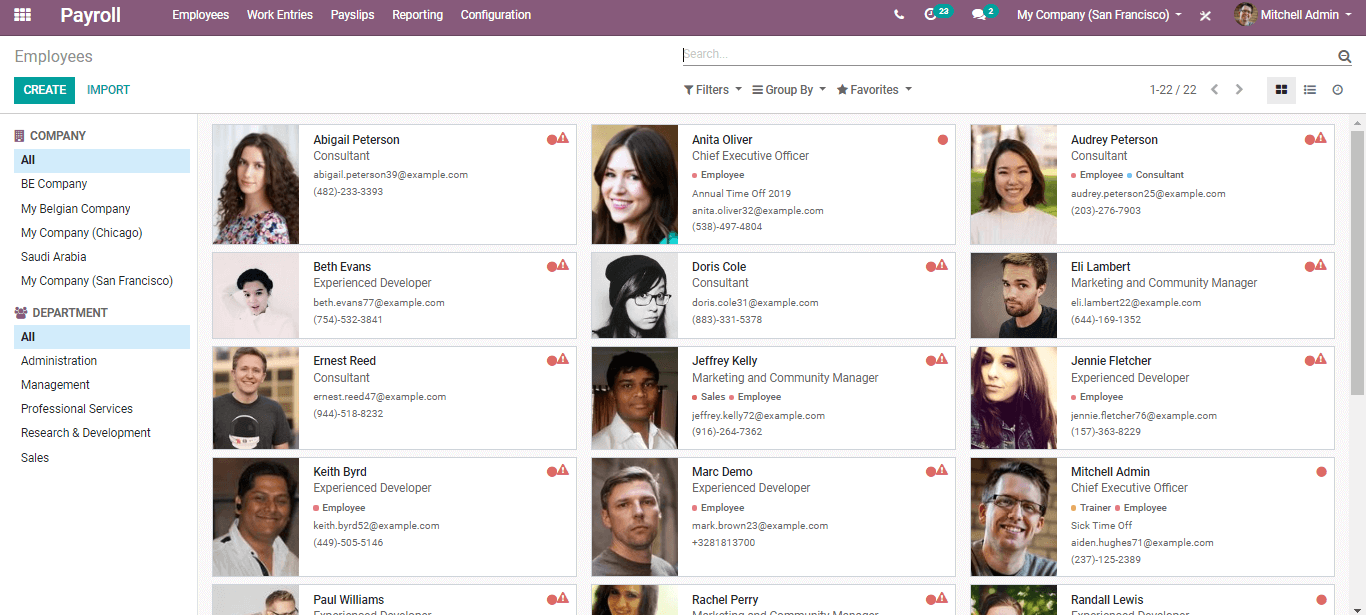Open the Favorites dropdown
Image resolution: width=1366 pixels, height=615 pixels.
[x=874, y=90]
